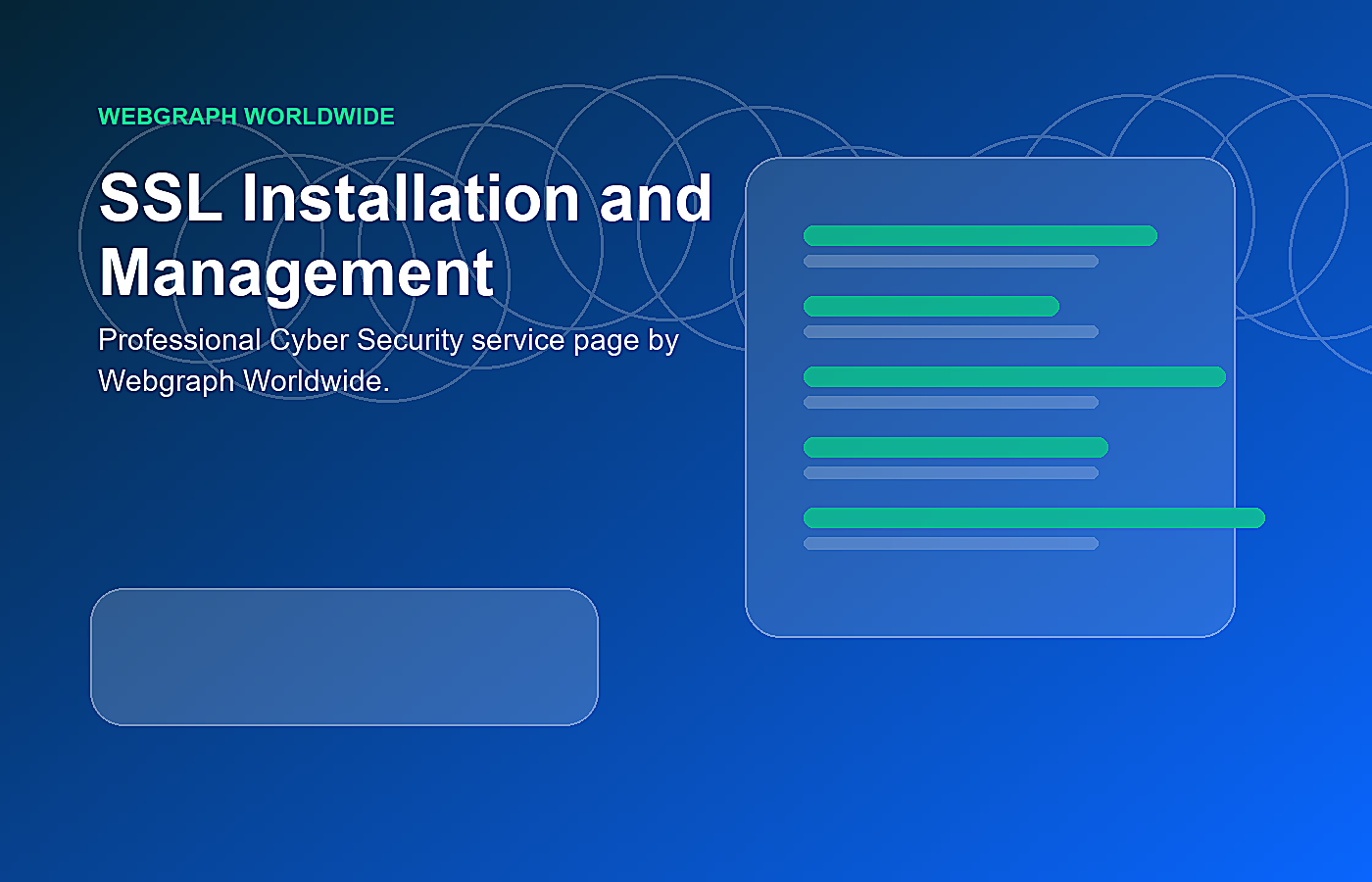Click the Professional Cyber Security service subtitle
Screen dimensions: 1372x882
click(388, 360)
